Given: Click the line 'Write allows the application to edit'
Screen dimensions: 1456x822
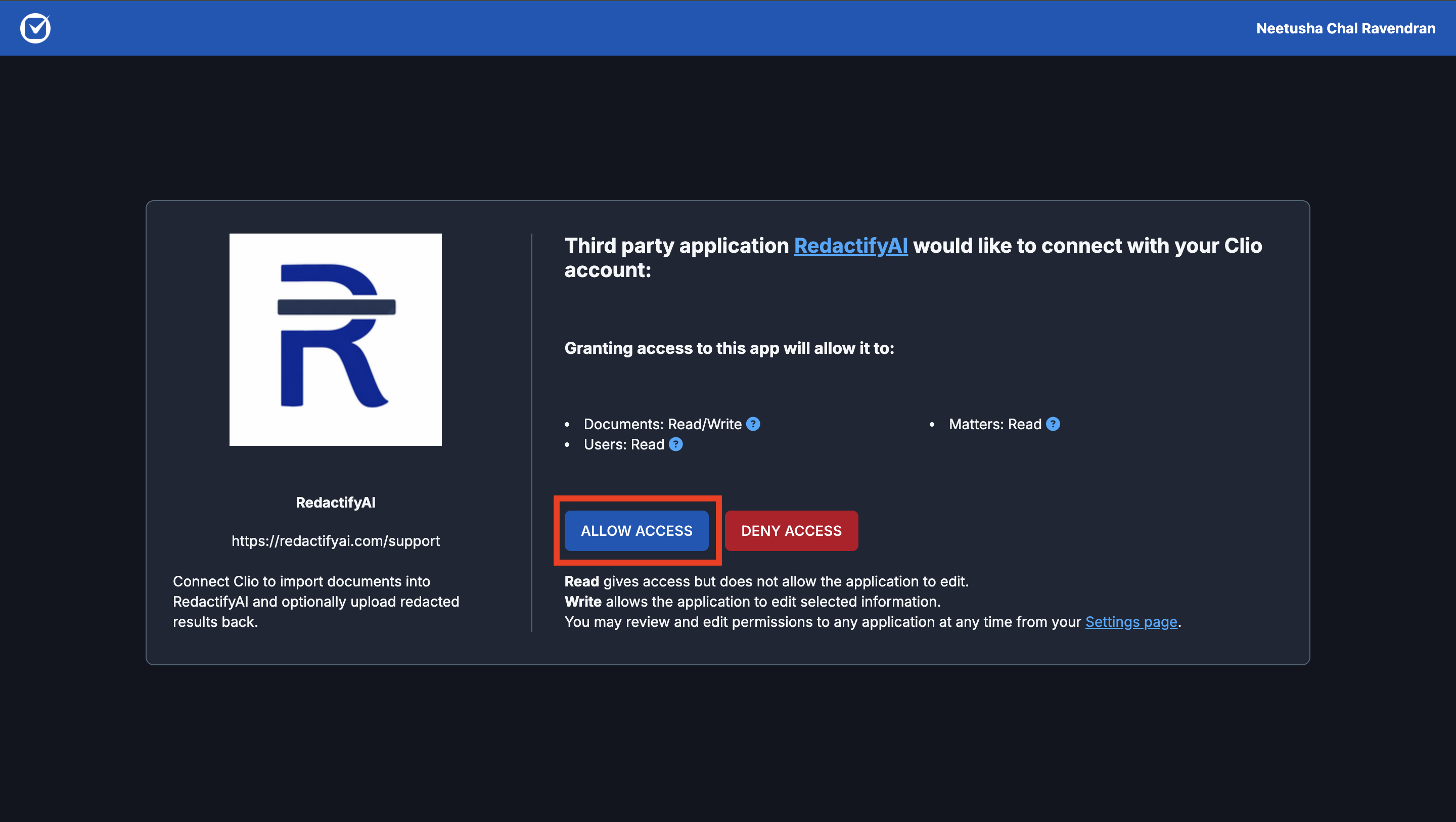Looking at the screenshot, I should (752, 602).
